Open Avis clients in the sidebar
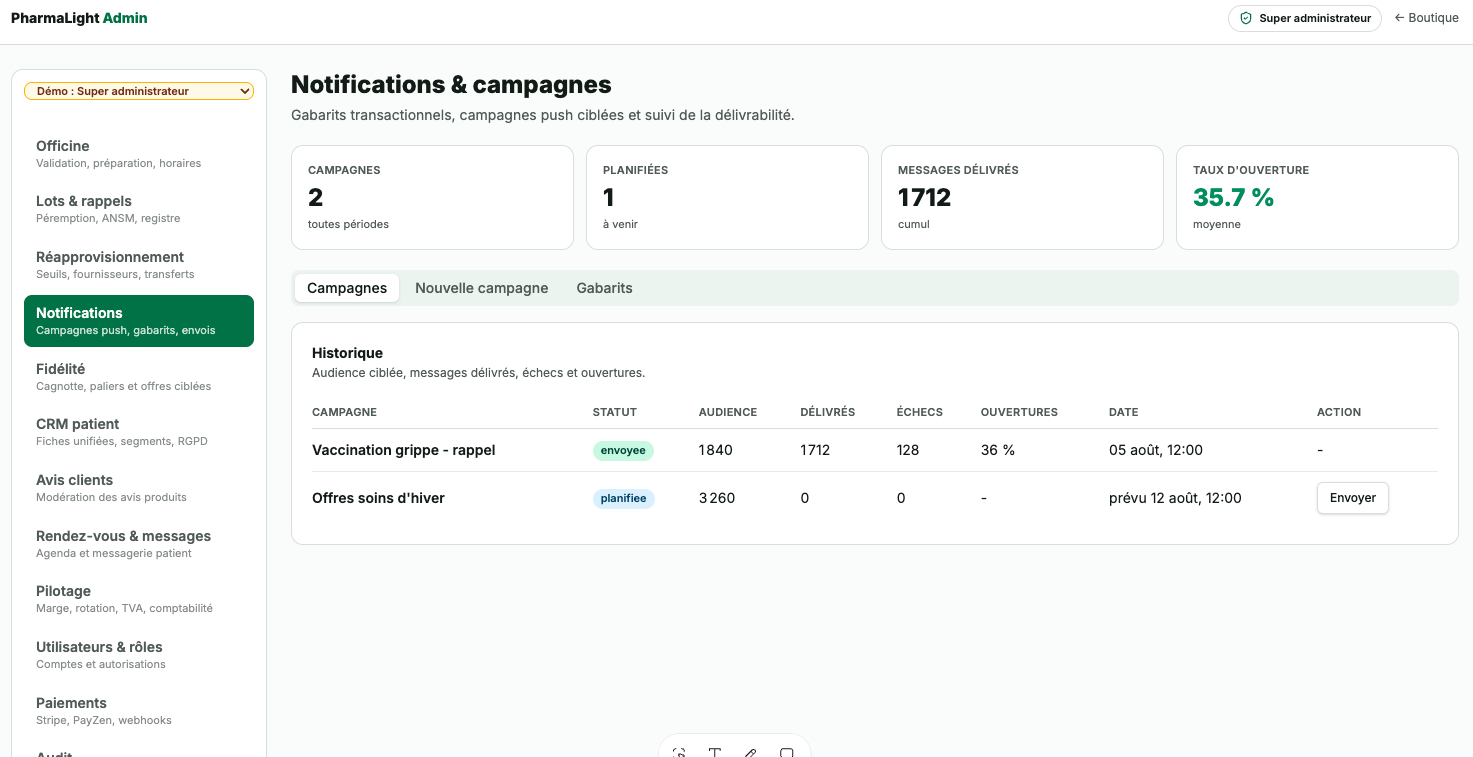Screen dimensions: 1473x757 pos(139,488)
